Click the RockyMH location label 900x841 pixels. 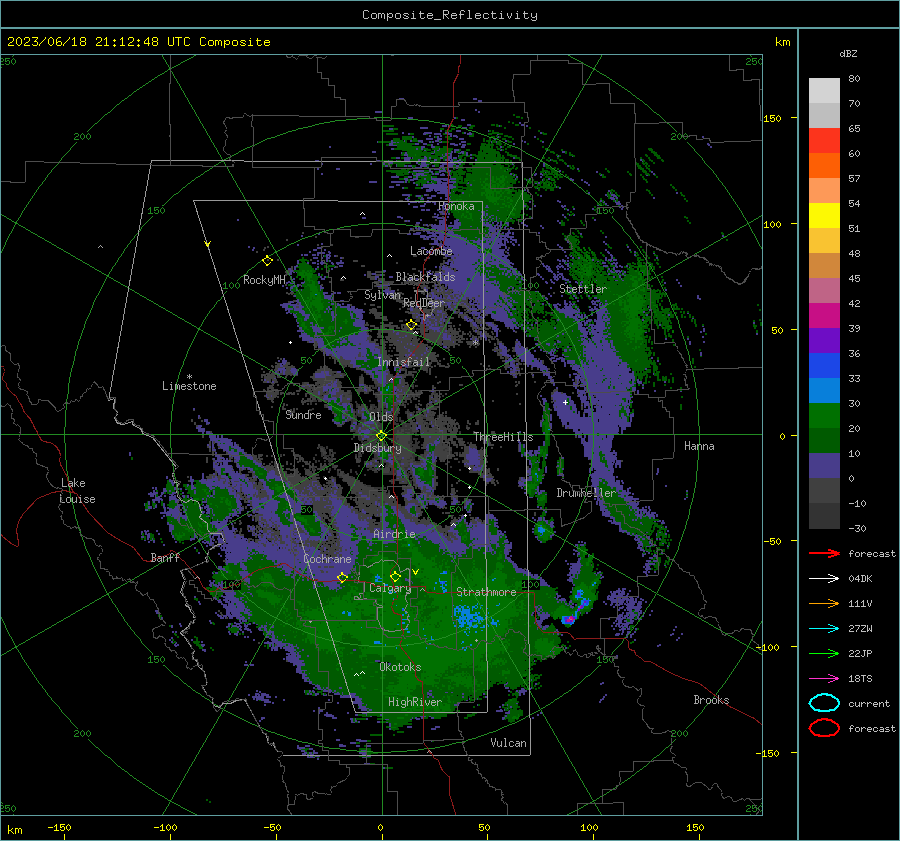tap(264, 280)
